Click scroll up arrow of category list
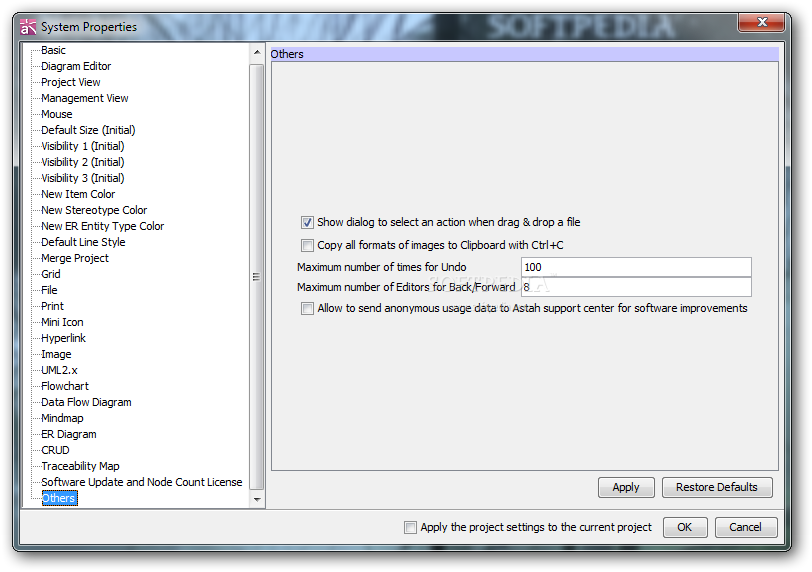Viewport: 812px width, 572px height. click(x=257, y=52)
